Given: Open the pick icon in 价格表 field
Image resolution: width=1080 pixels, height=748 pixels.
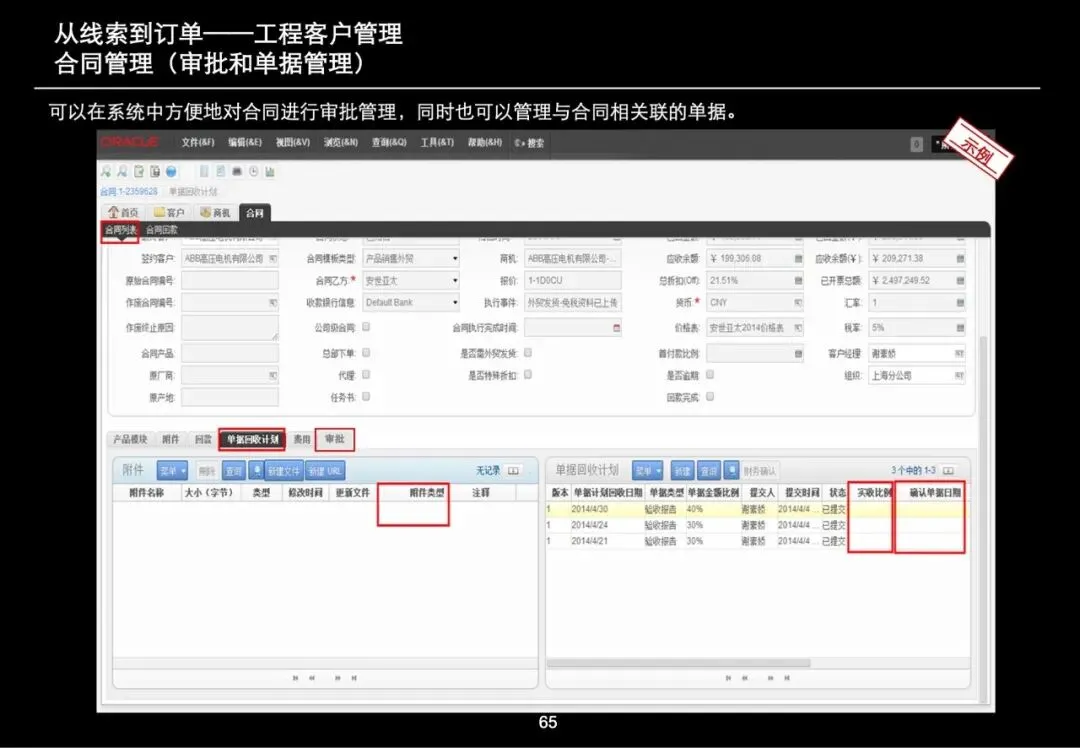Looking at the screenshot, I should (x=798, y=328).
